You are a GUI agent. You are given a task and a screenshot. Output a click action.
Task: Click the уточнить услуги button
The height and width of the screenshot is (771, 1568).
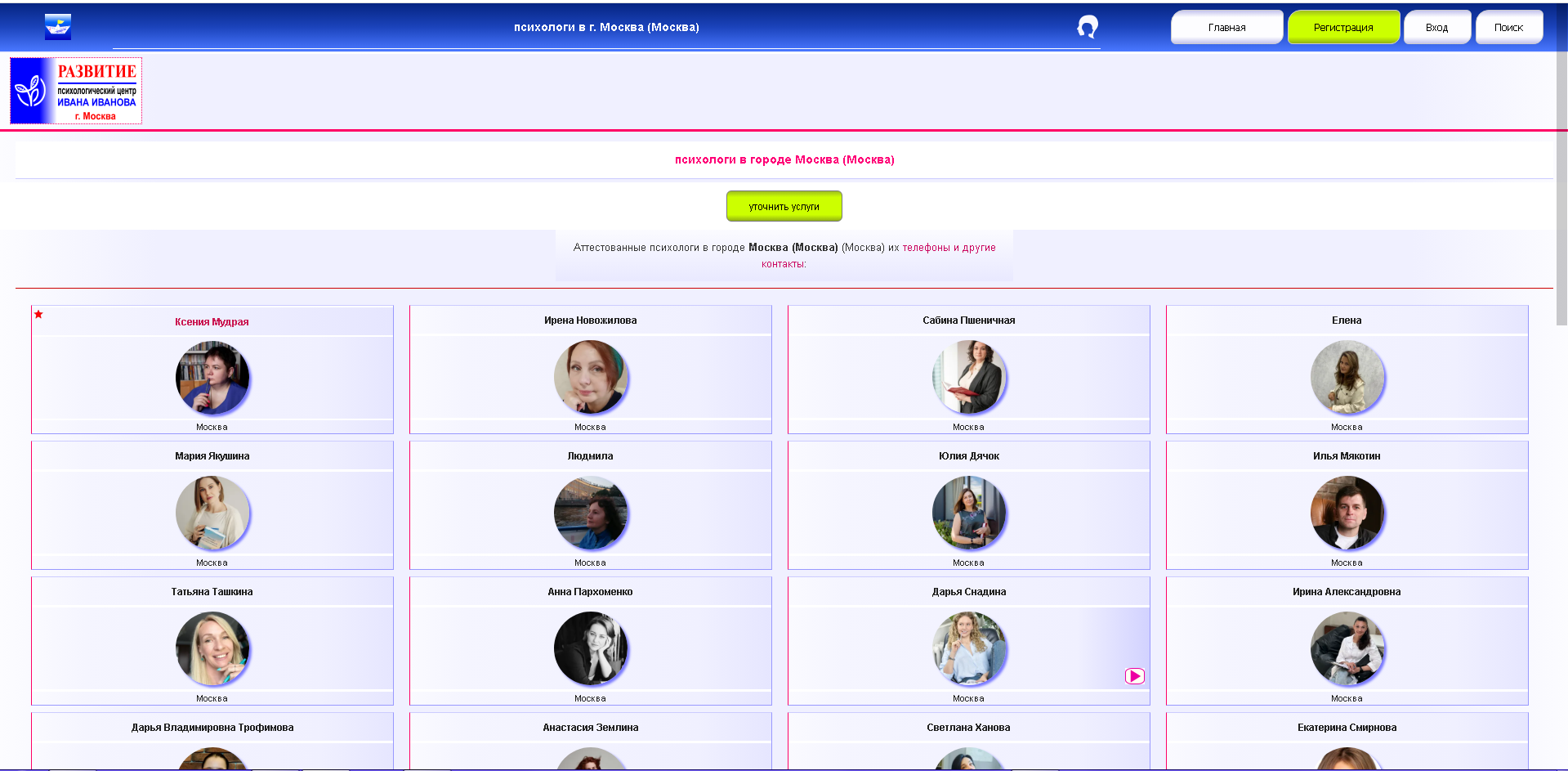pyautogui.click(x=784, y=206)
